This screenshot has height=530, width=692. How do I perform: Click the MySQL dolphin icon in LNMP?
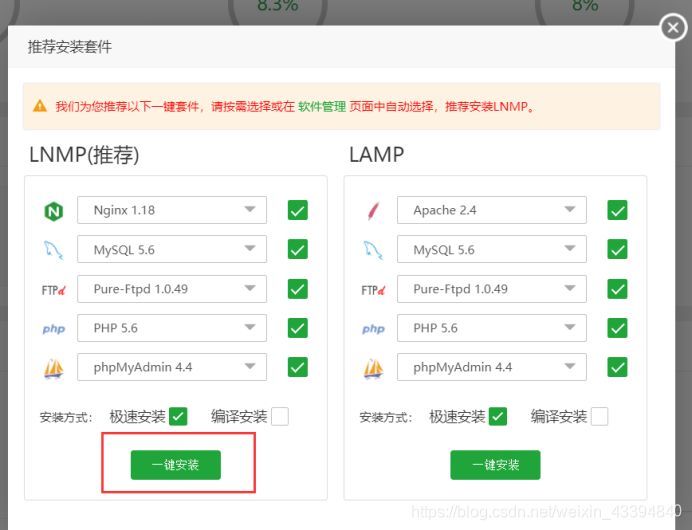pyautogui.click(x=53, y=250)
